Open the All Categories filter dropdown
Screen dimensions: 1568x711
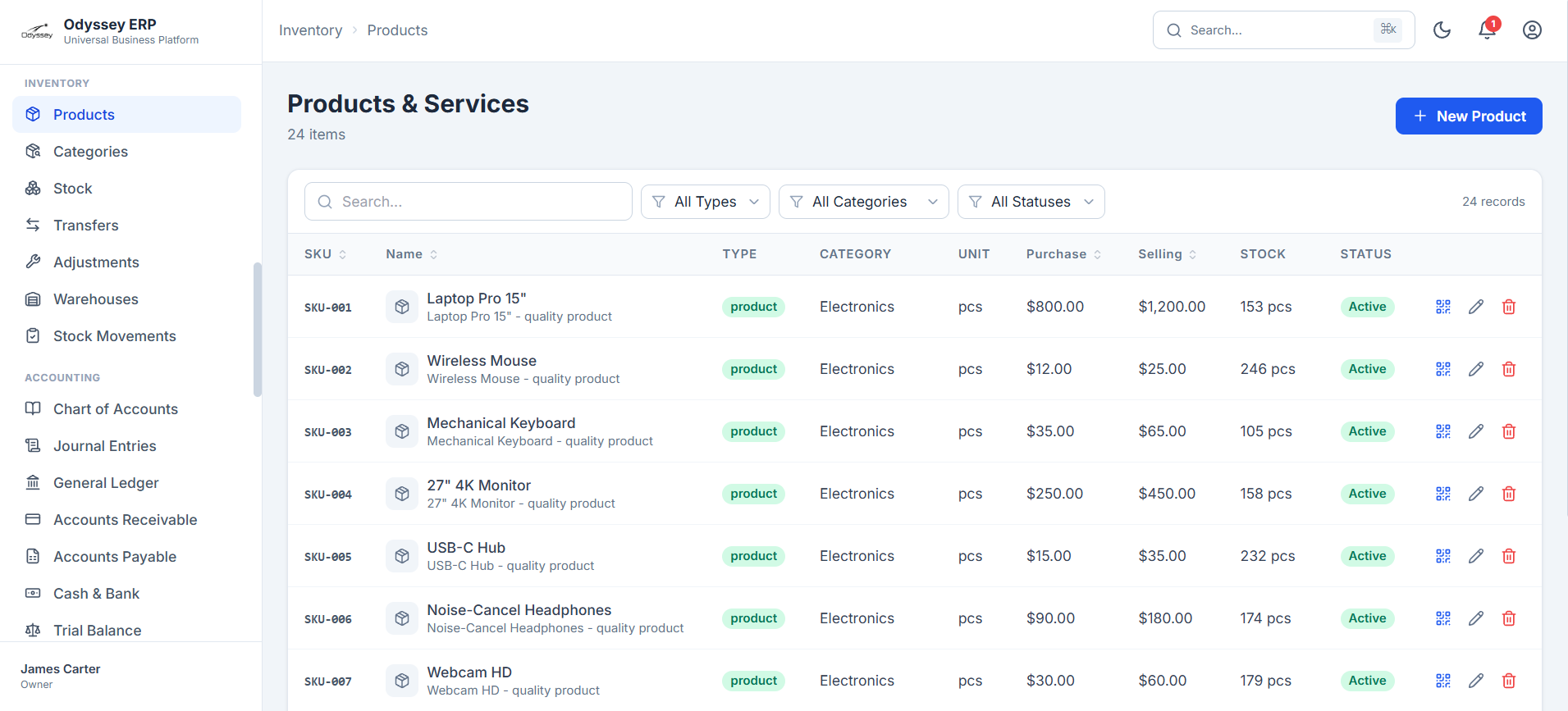(x=864, y=202)
